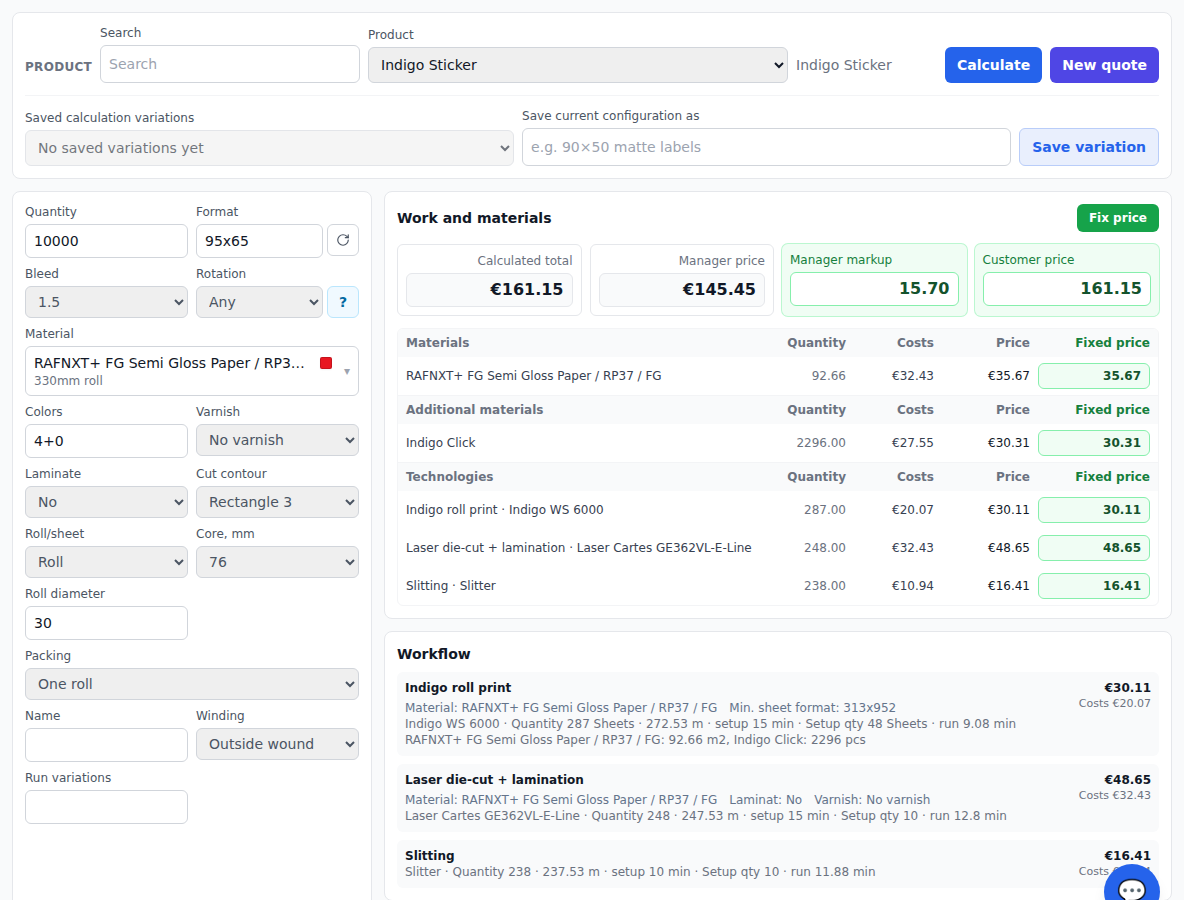The height and width of the screenshot is (900, 1184).
Task: Open the Laminate dropdown
Action: pyautogui.click(x=106, y=502)
